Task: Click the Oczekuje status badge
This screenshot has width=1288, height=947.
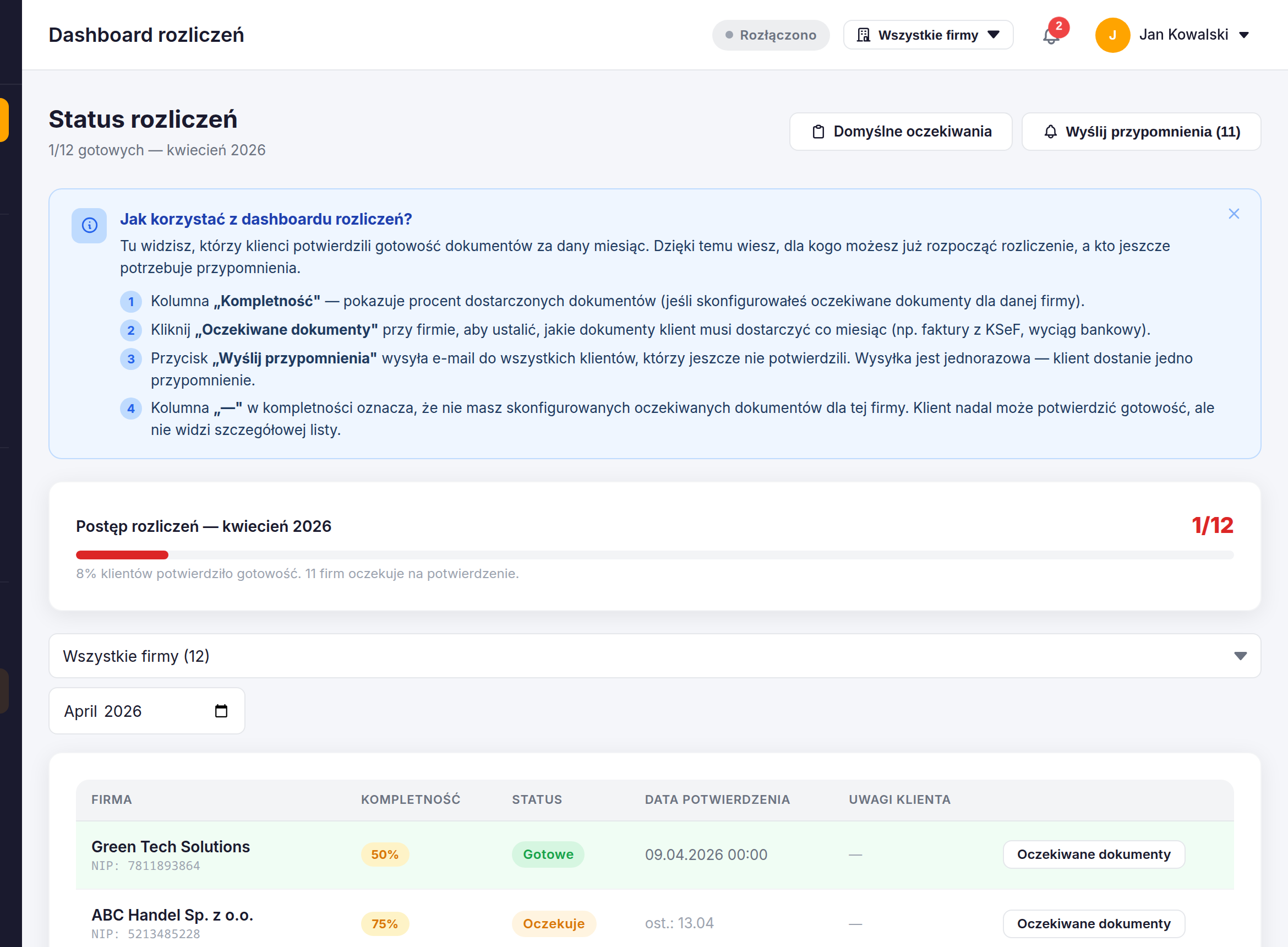Action: pyautogui.click(x=554, y=923)
